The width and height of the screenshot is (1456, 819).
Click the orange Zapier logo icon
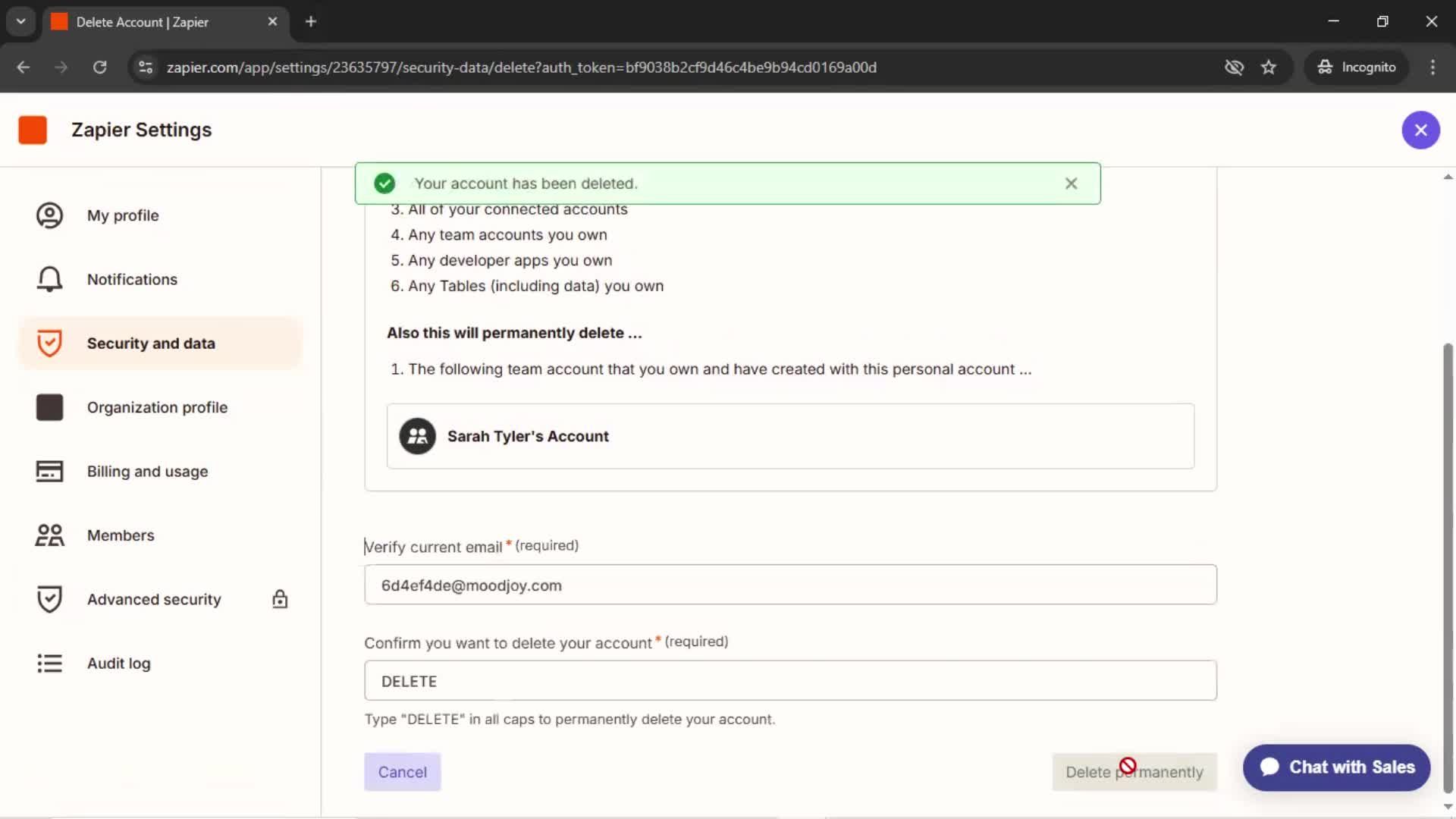(33, 130)
